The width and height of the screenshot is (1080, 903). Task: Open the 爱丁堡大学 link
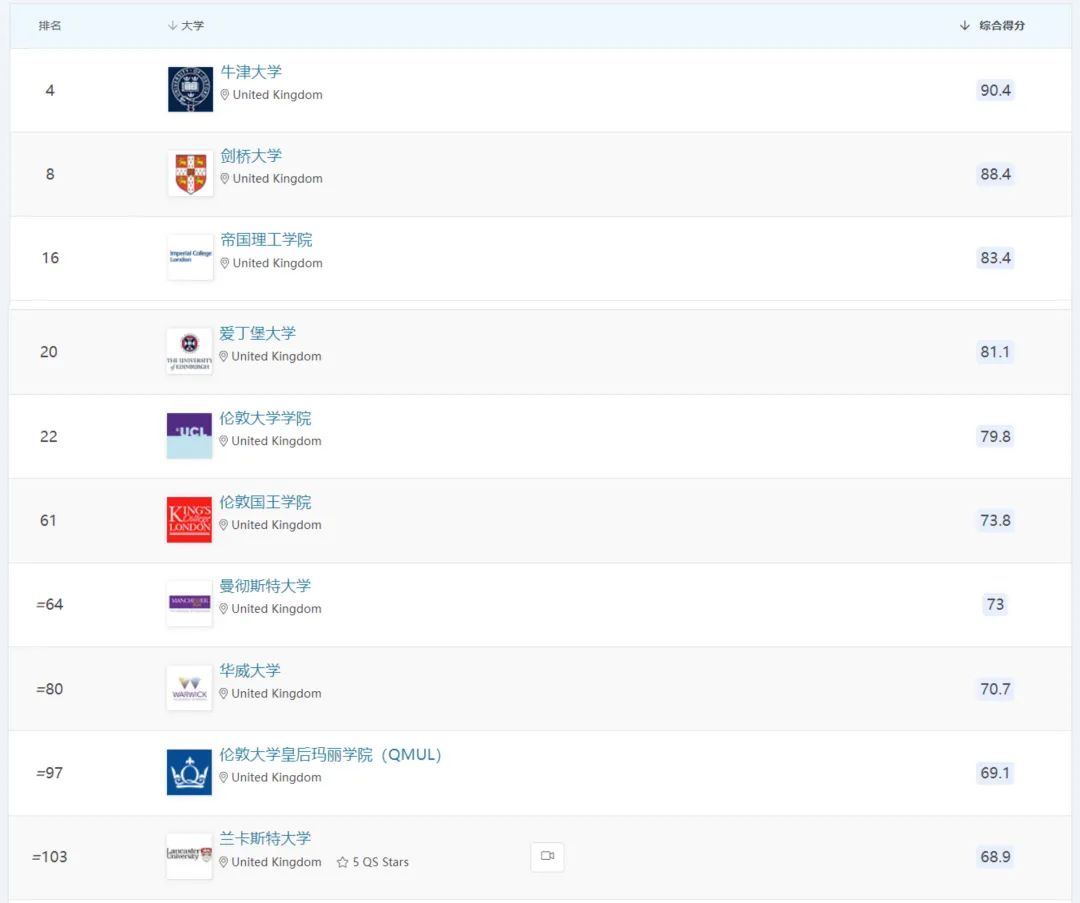tap(258, 333)
